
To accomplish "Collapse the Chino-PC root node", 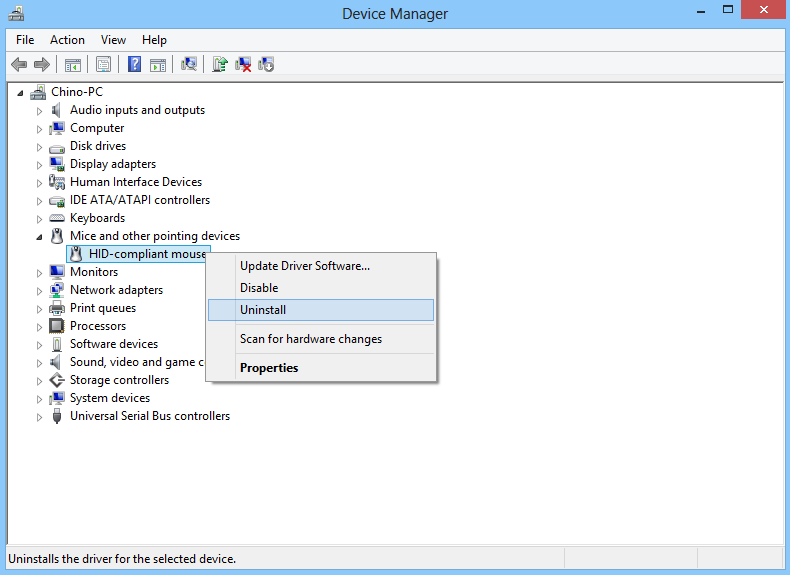I will pos(20,93).
